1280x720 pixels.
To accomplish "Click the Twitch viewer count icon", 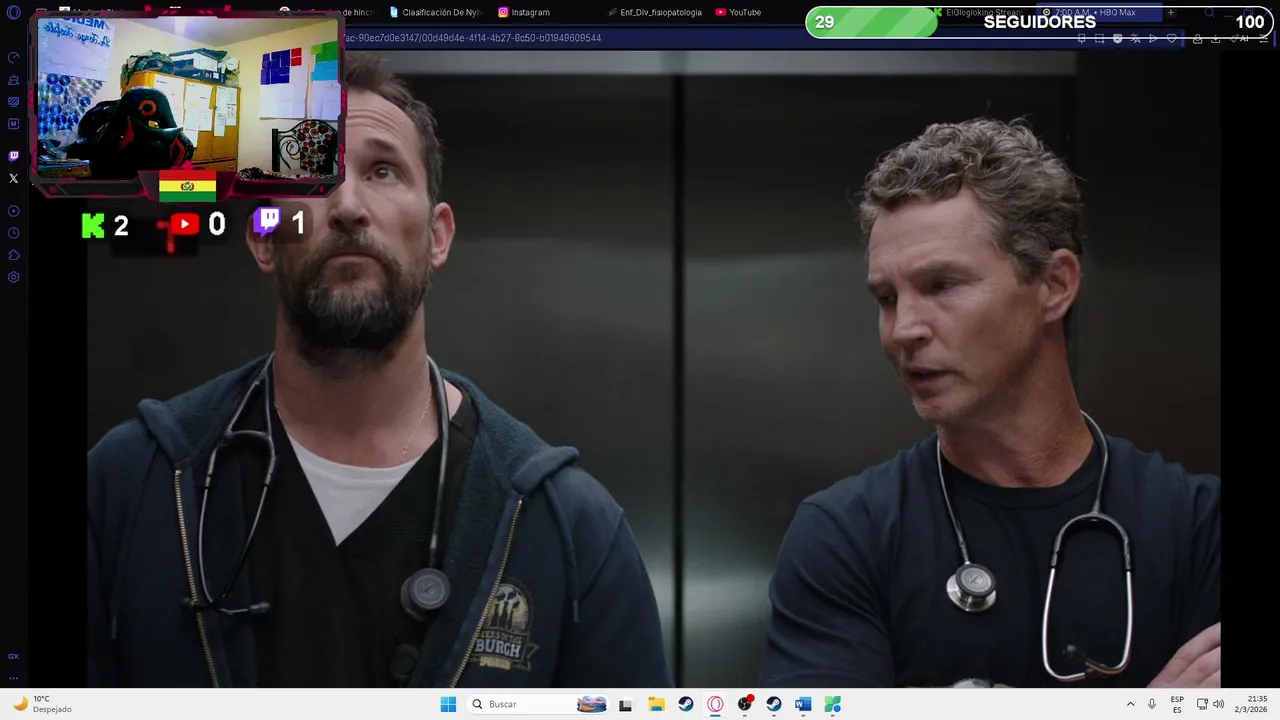I will [266, 222].
